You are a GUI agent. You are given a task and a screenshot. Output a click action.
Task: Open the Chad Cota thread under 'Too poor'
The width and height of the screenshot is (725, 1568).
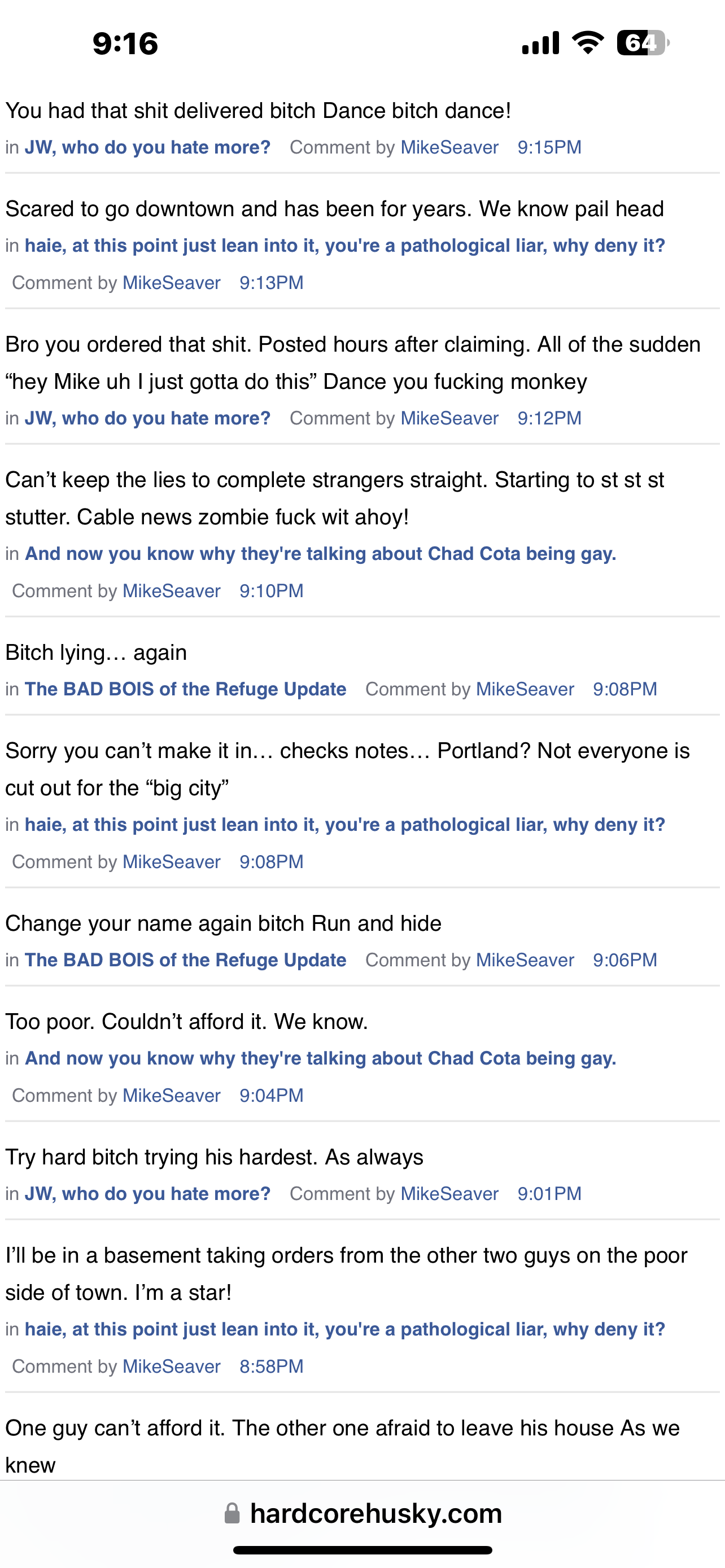pos(320,1058)
